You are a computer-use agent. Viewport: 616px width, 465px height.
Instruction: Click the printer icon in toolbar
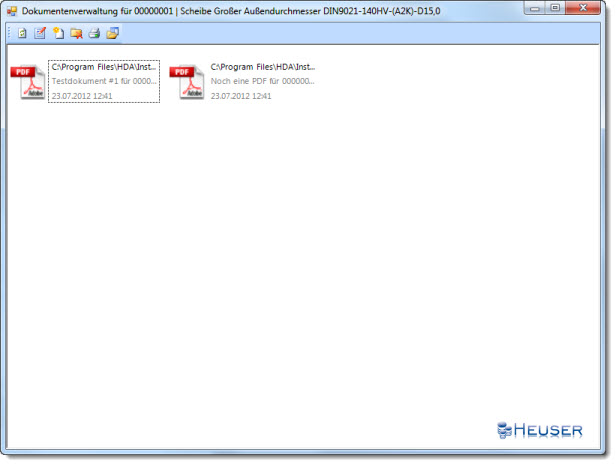pyautogui.click(x=94, y=33)
